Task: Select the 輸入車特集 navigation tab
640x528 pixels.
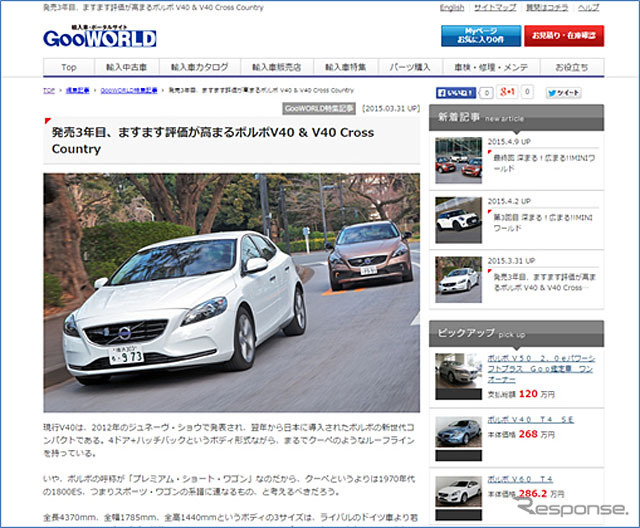Action: (x=346, y=67)
